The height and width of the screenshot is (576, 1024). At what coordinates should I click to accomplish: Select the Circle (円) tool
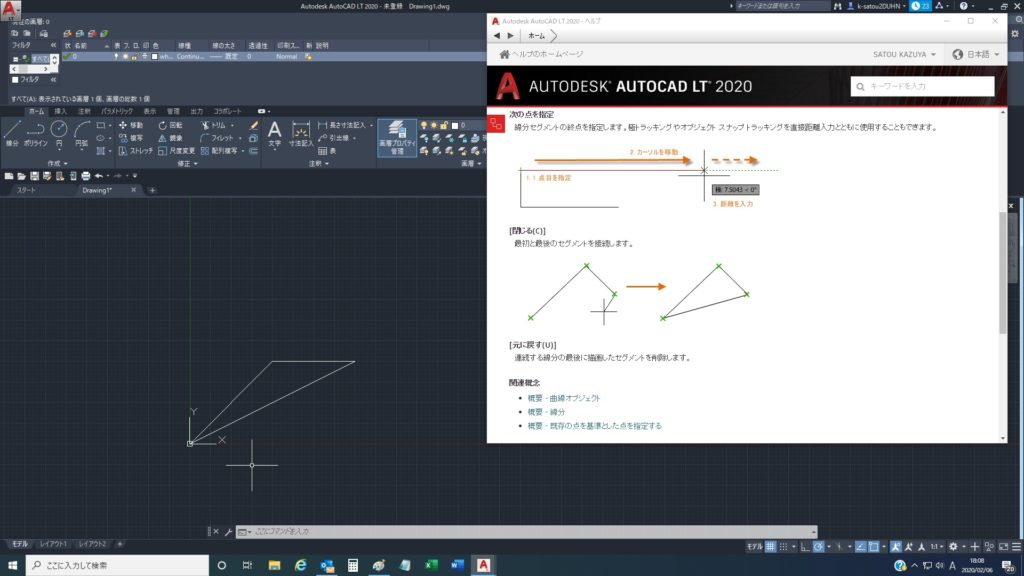[59, 133]
